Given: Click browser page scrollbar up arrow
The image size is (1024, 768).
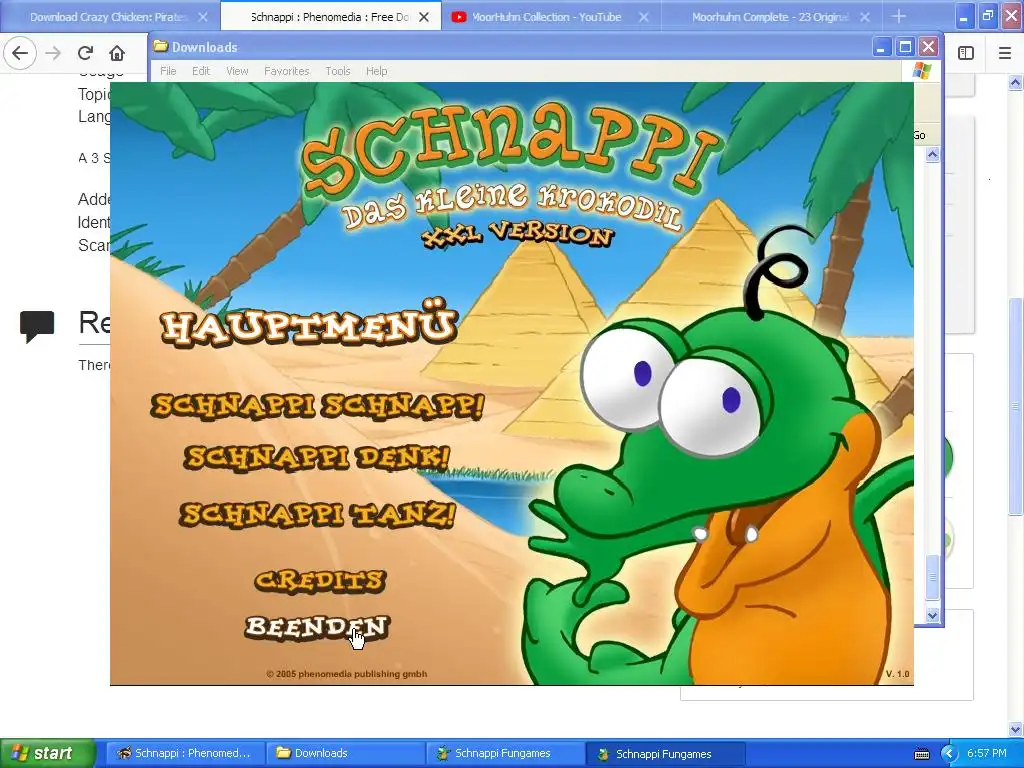Looking at the screenshot, I should (1016, 82).
